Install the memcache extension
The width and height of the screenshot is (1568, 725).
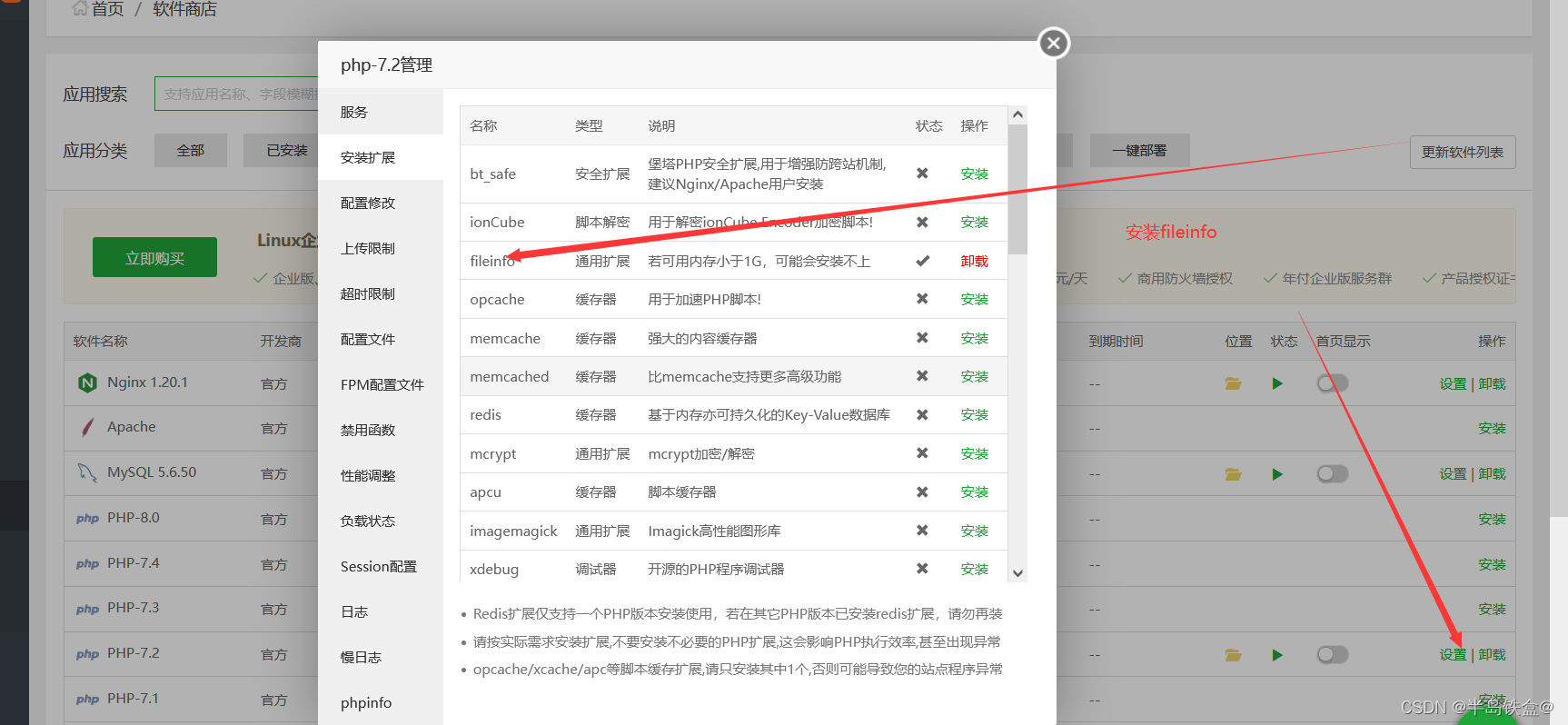tap(974, 338)
